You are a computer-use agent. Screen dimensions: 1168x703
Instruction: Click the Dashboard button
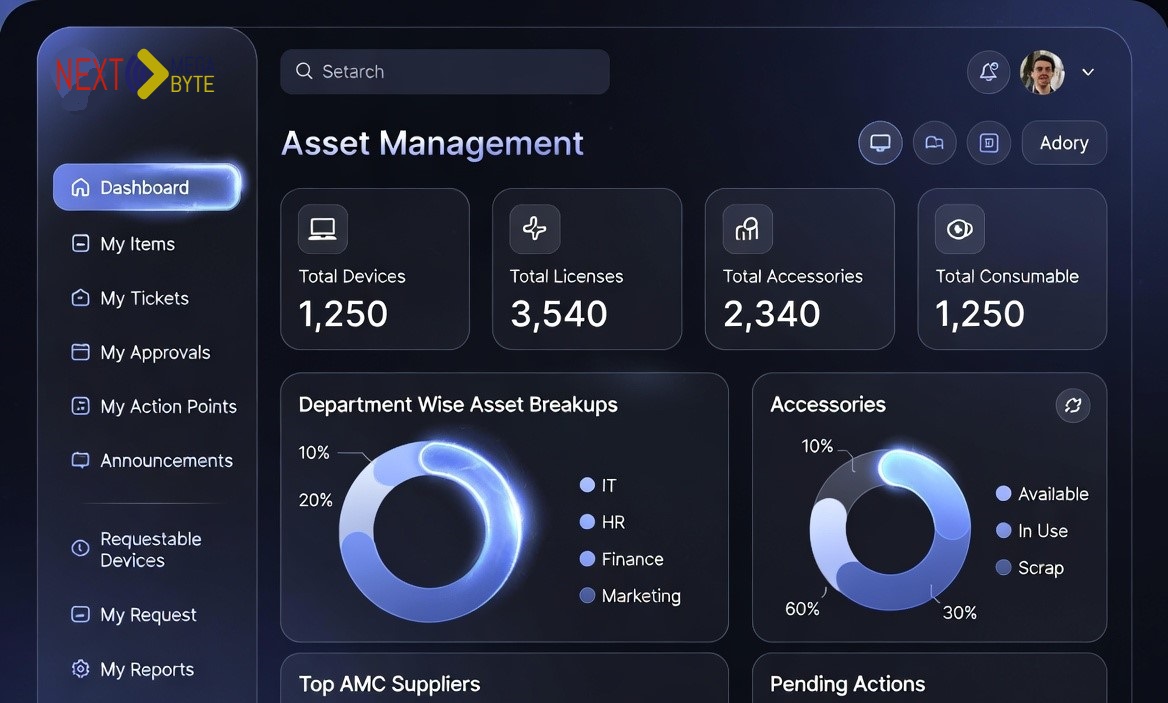point(146,187)
